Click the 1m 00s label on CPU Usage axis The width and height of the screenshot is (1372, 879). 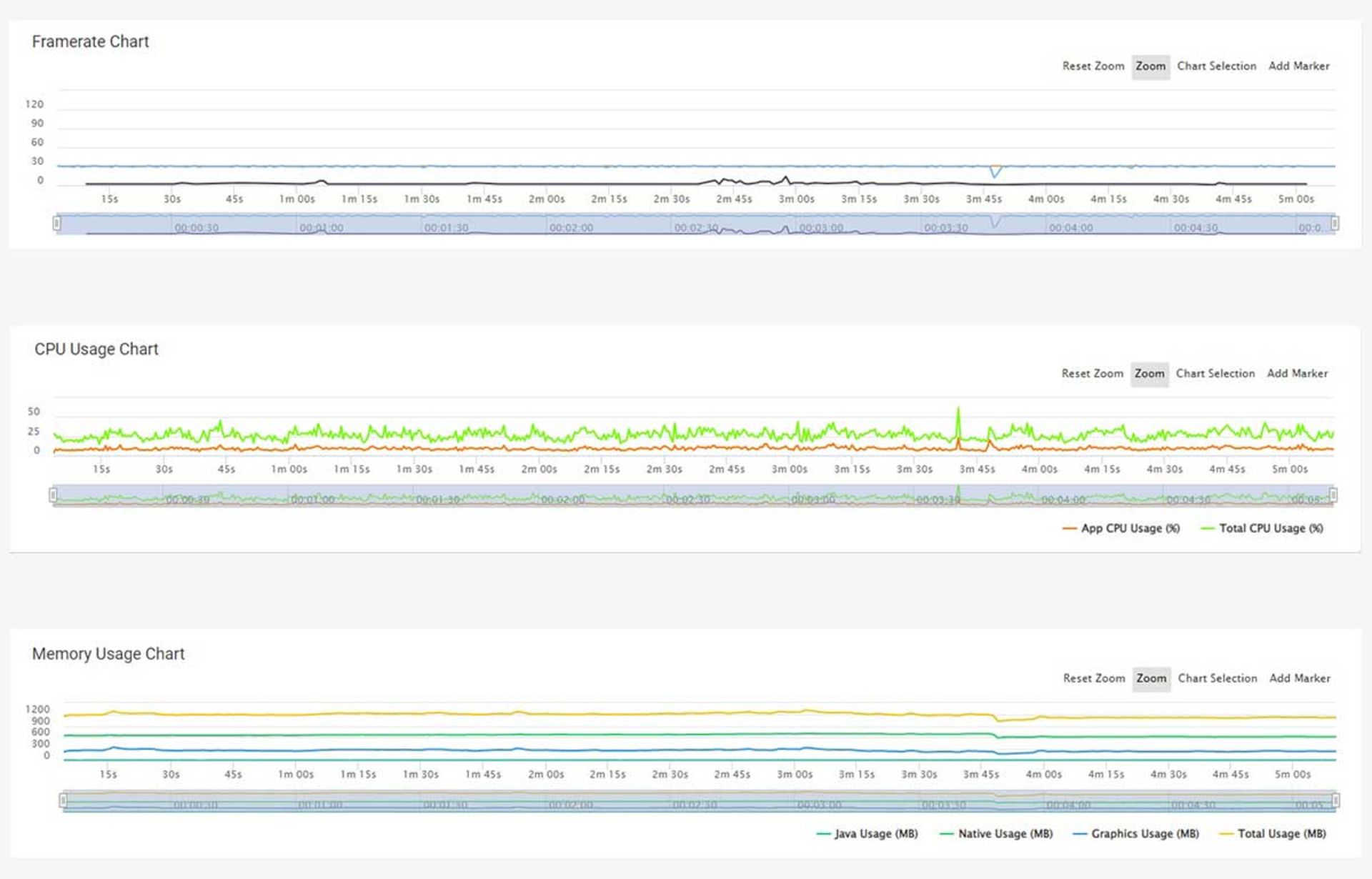289,469
